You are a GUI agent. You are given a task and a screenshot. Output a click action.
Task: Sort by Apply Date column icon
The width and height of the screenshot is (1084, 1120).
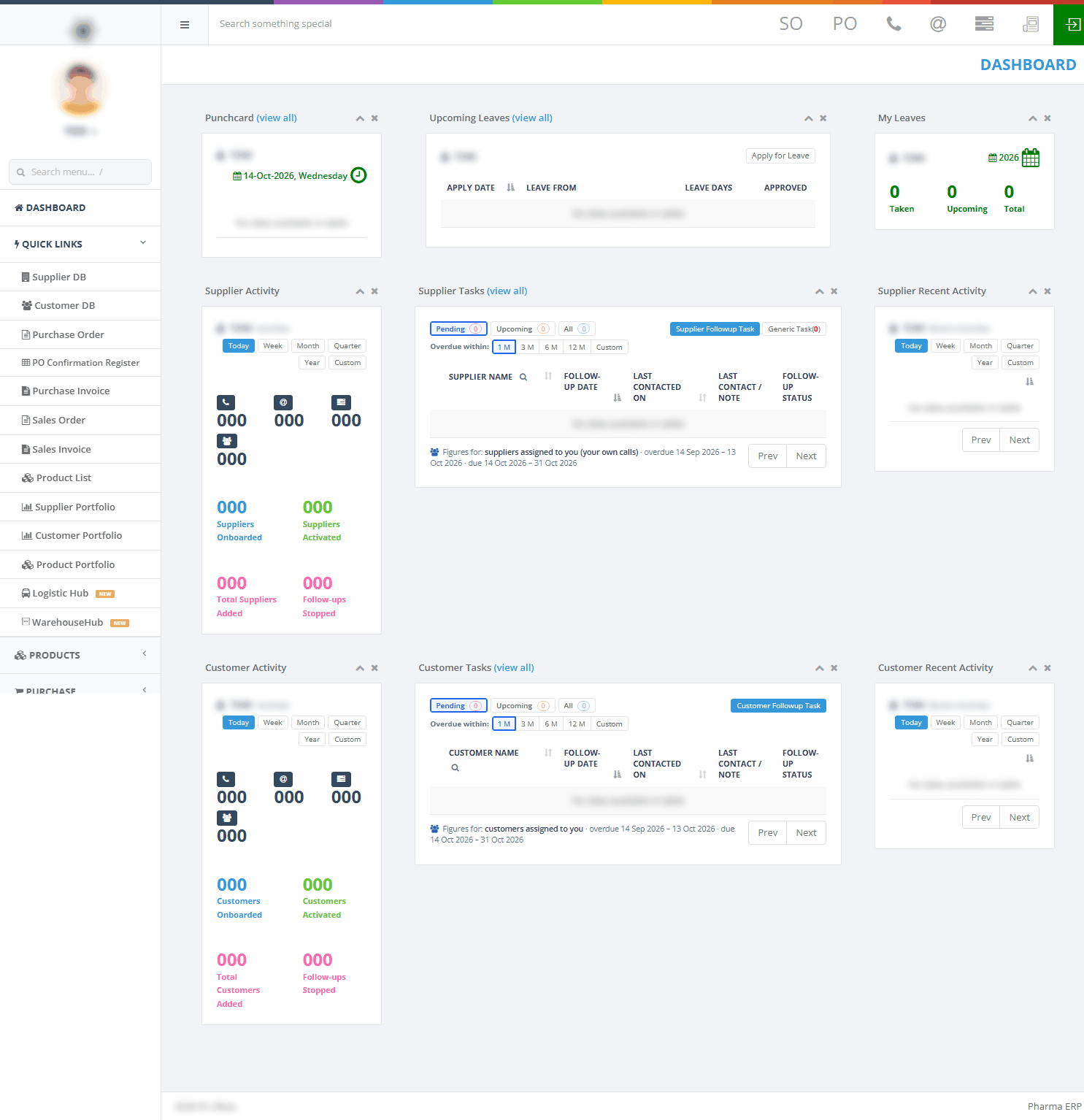coord(510,188)
